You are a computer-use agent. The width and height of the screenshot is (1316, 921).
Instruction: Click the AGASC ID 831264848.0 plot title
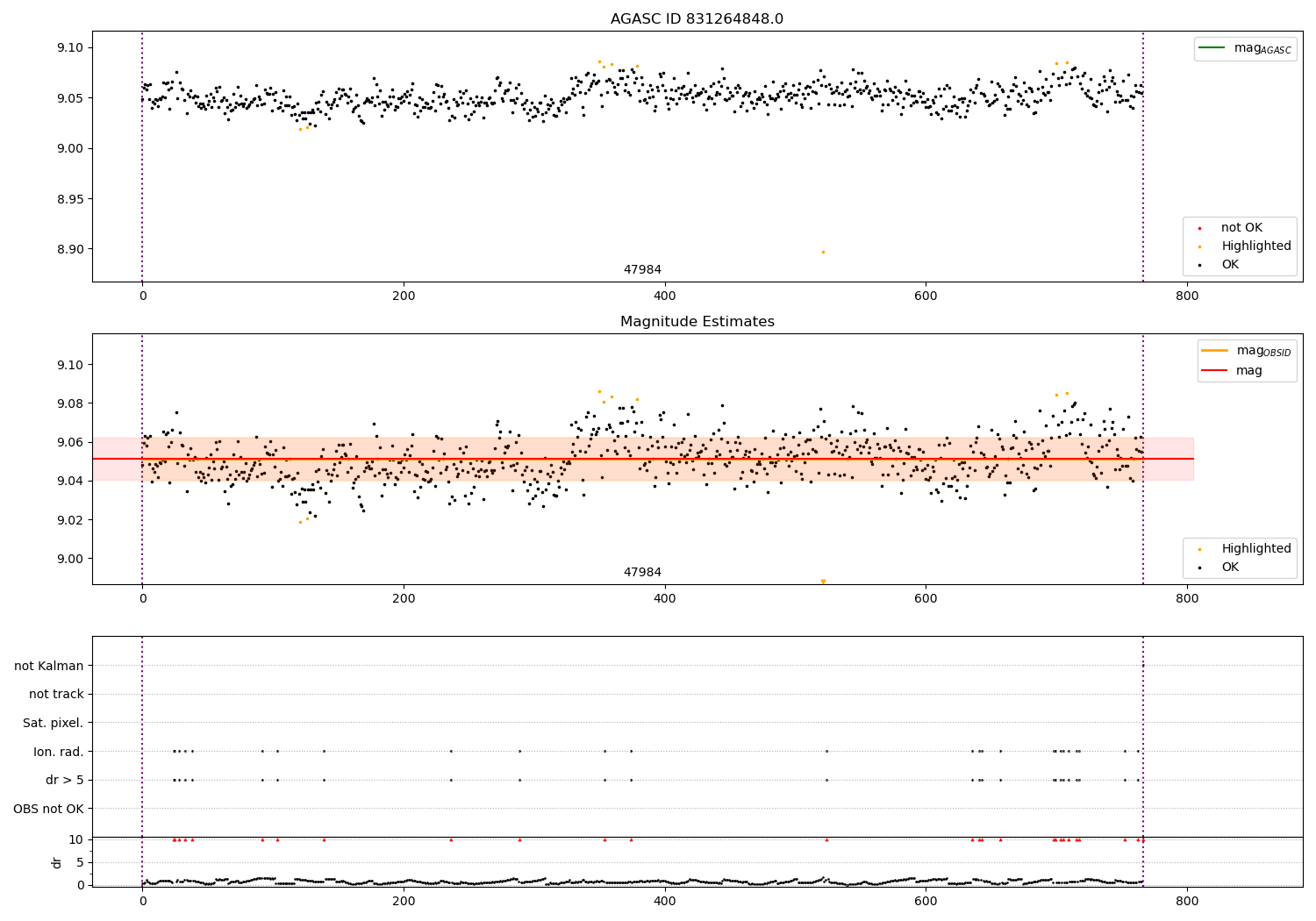pyautogui.click(x=697, y=19)
